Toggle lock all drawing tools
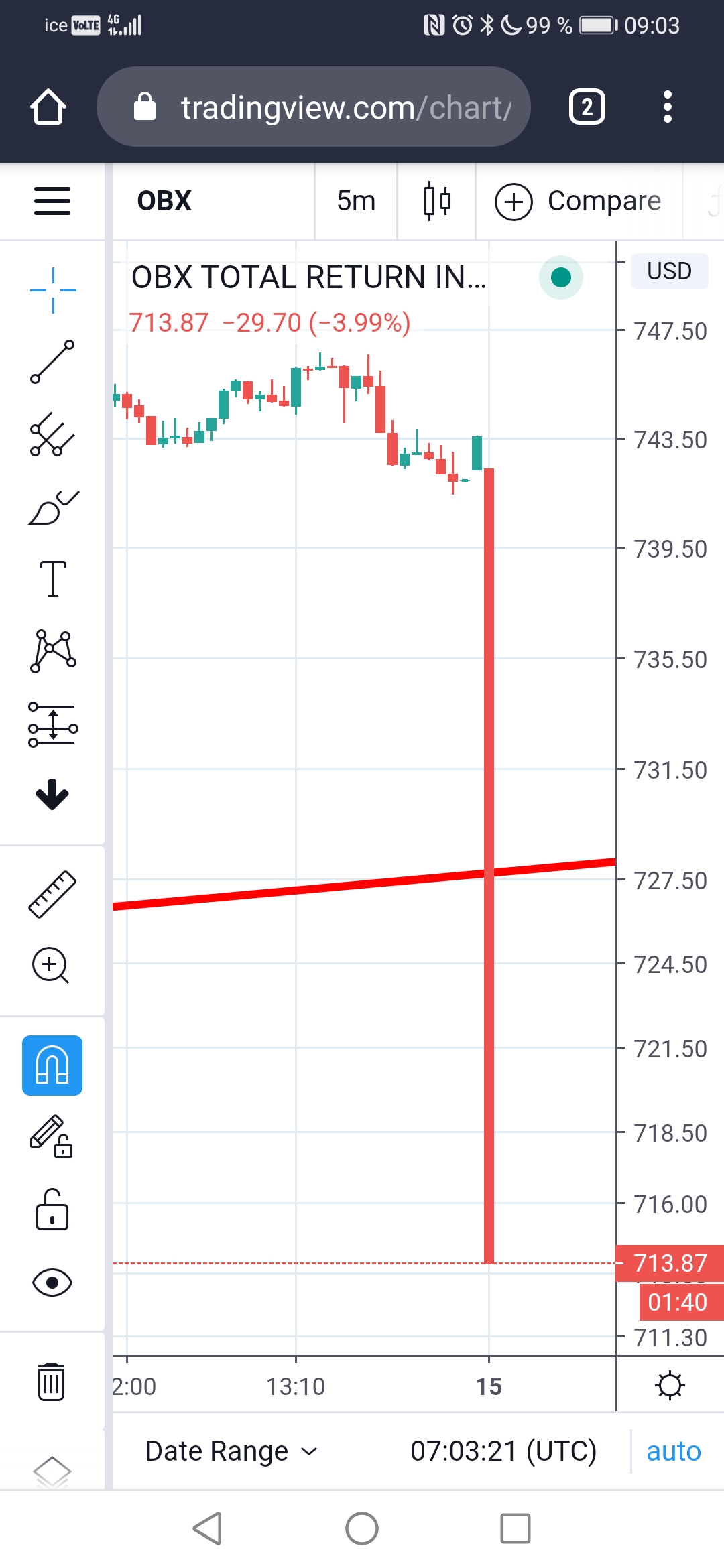This screenshot has width=724, height=1568. [x=52, y=1210]
